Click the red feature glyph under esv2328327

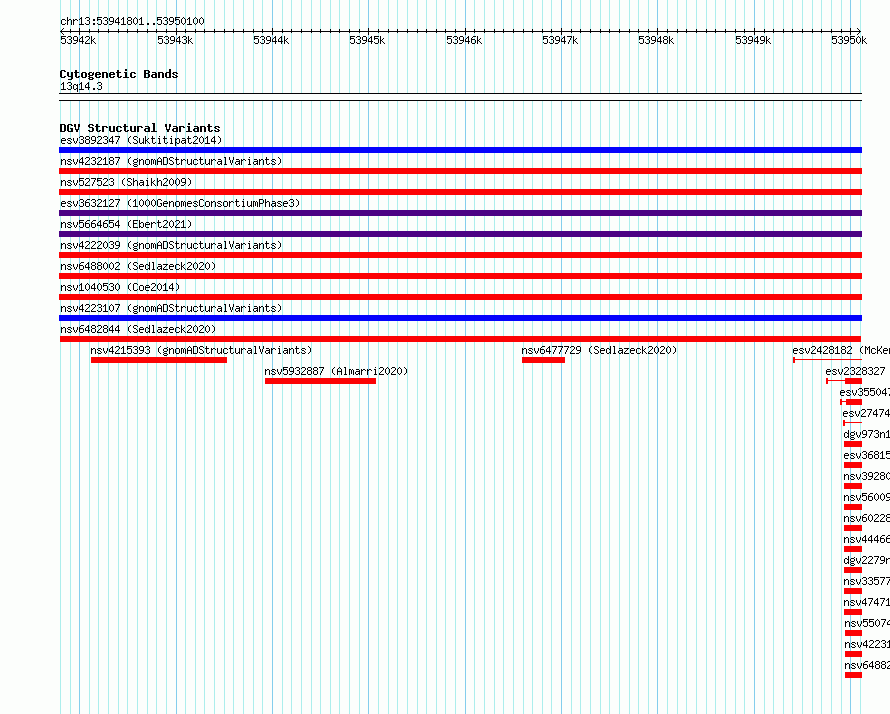[844, 381]
